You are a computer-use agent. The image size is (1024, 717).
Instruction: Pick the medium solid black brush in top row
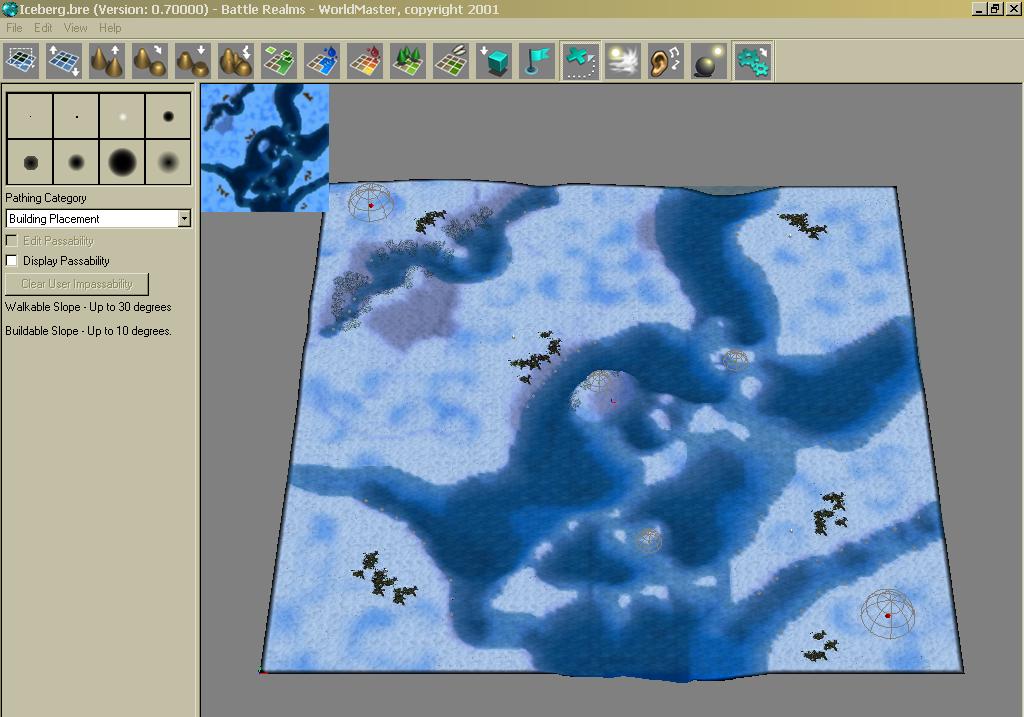(x=168, y=116)
